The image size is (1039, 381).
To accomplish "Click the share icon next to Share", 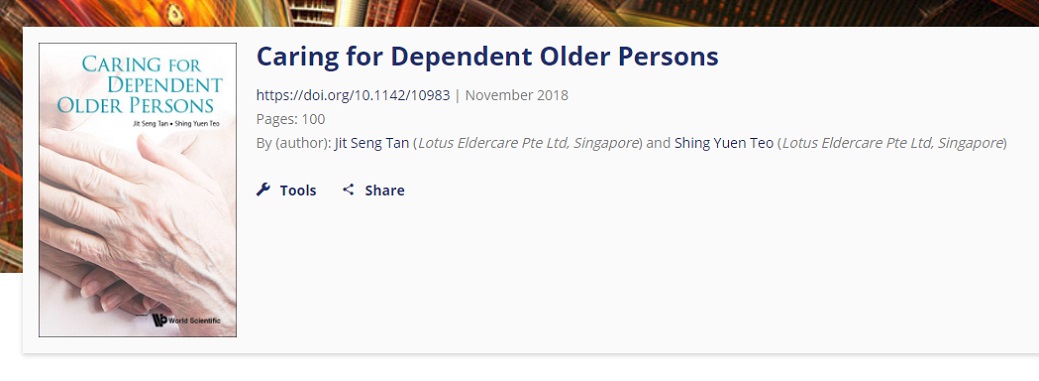I will click(348, 190).
